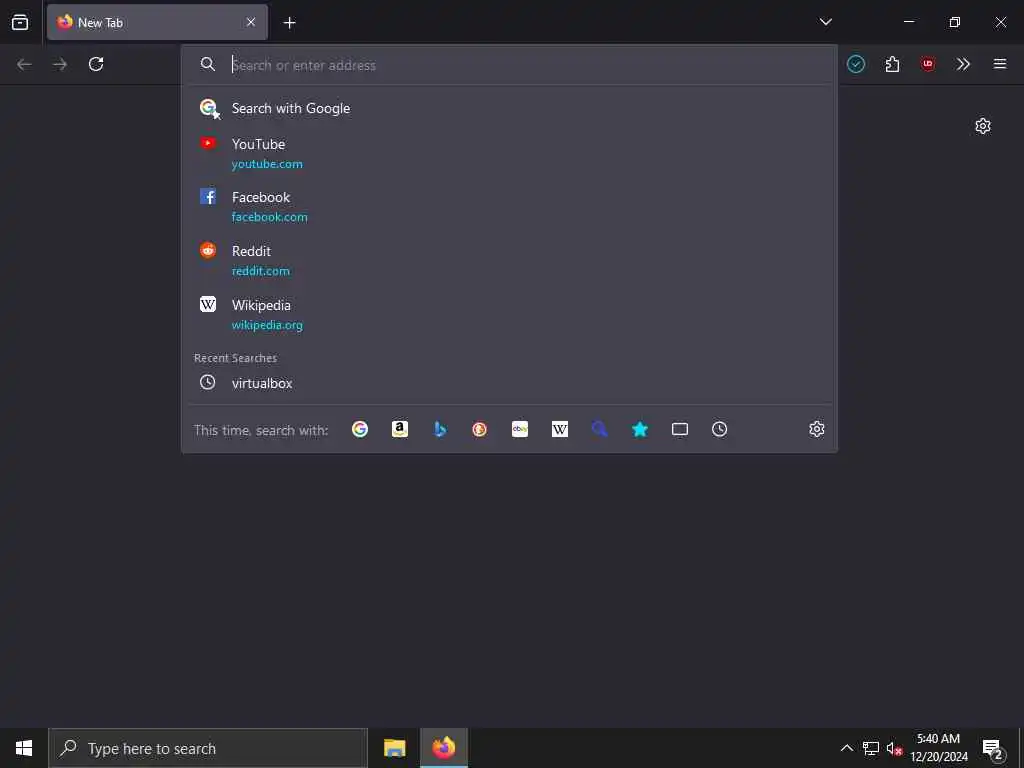Open the notifications action center
The image size is (1024, 768).
click(x=993, y=748)
